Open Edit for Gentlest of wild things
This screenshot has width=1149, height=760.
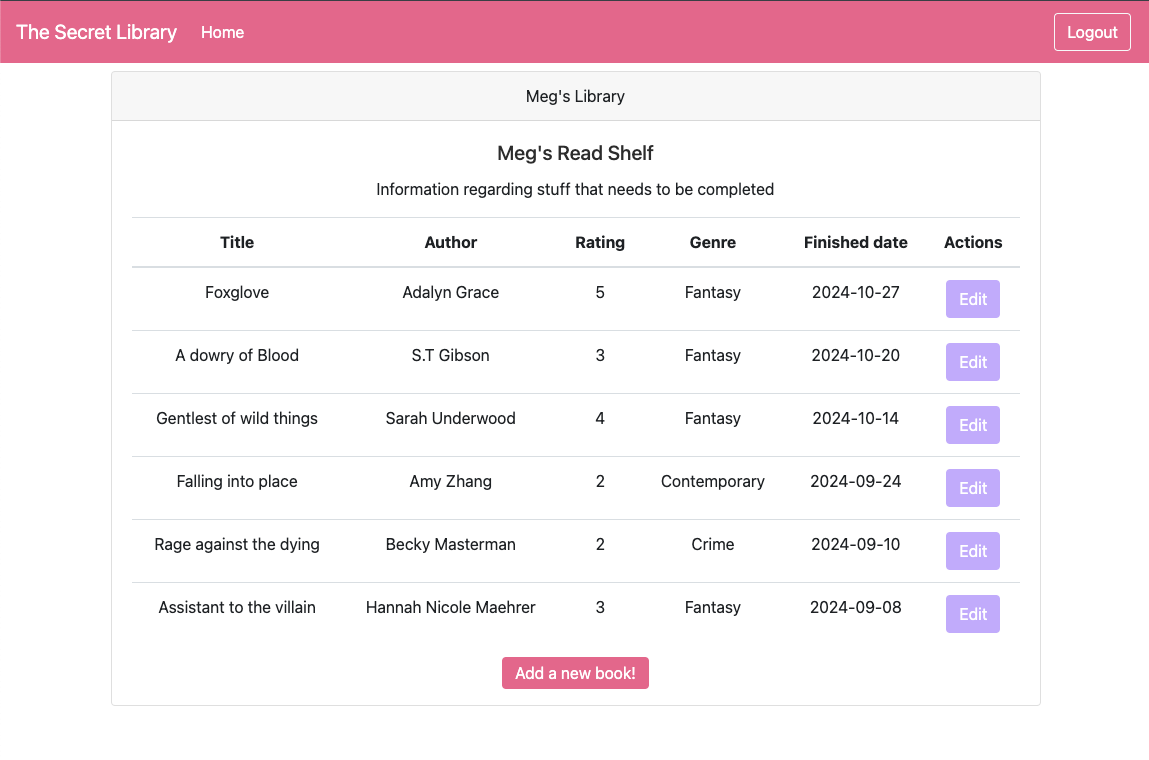point(972,425)
